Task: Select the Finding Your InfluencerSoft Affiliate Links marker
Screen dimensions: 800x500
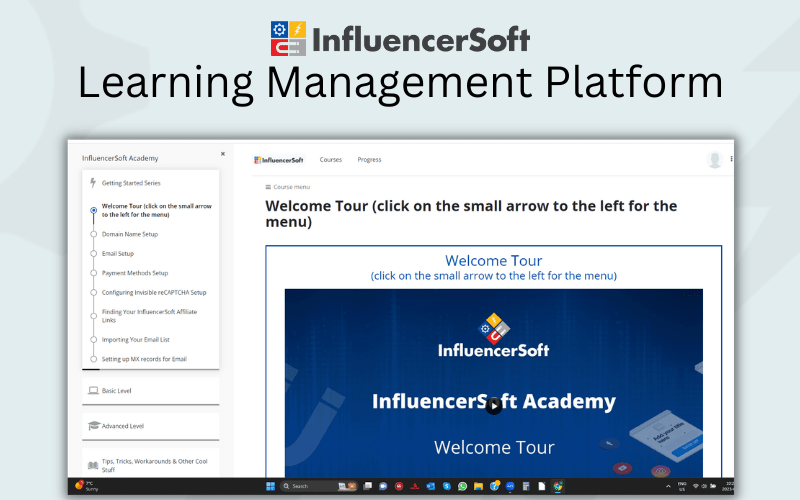Action: (93, 316)
